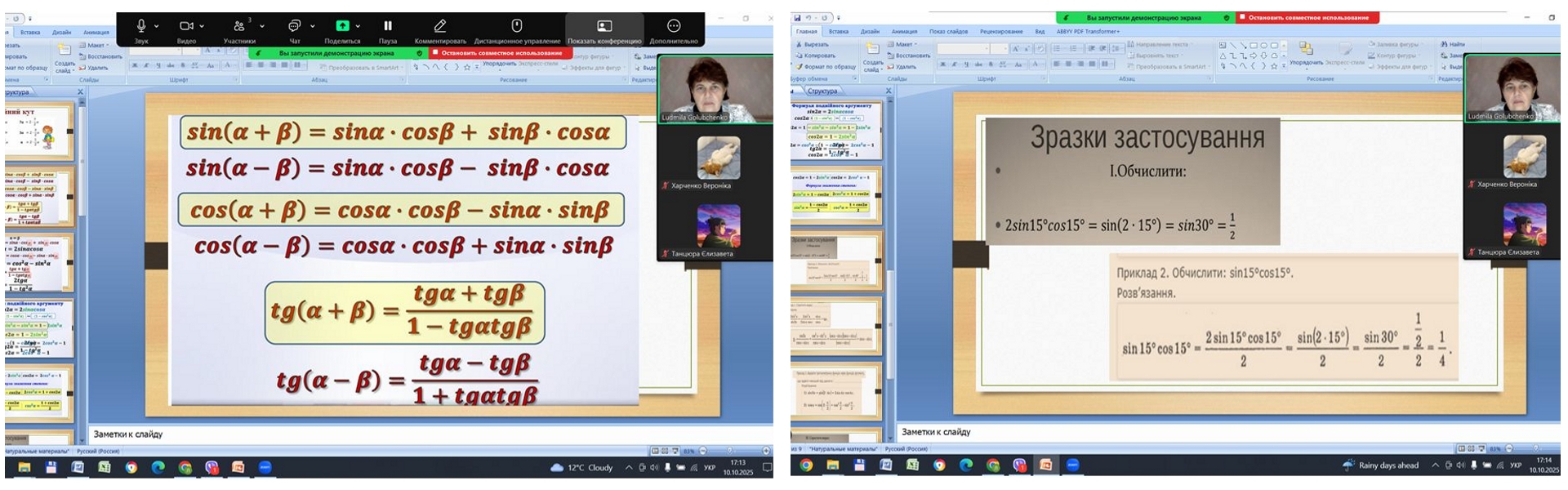The width and height of the screenshot is (1568, 490).
Task: Click the green Поделиться share icon
Action: (x=342, y=26)
